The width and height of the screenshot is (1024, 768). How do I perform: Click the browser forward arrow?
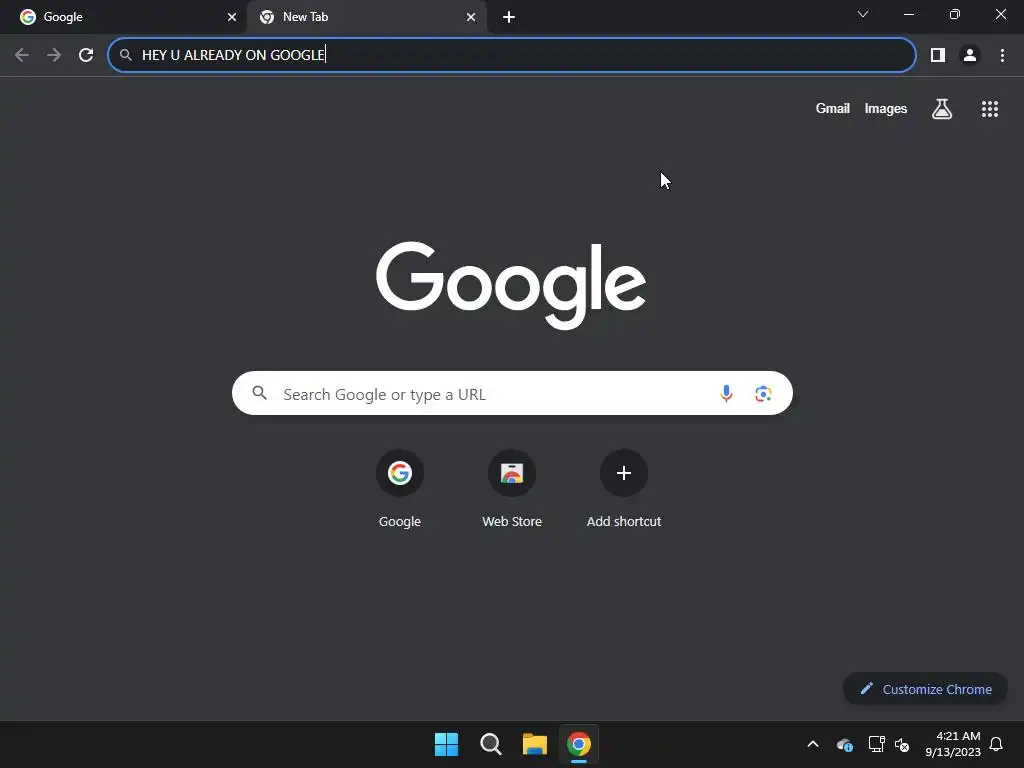[54, 55]
